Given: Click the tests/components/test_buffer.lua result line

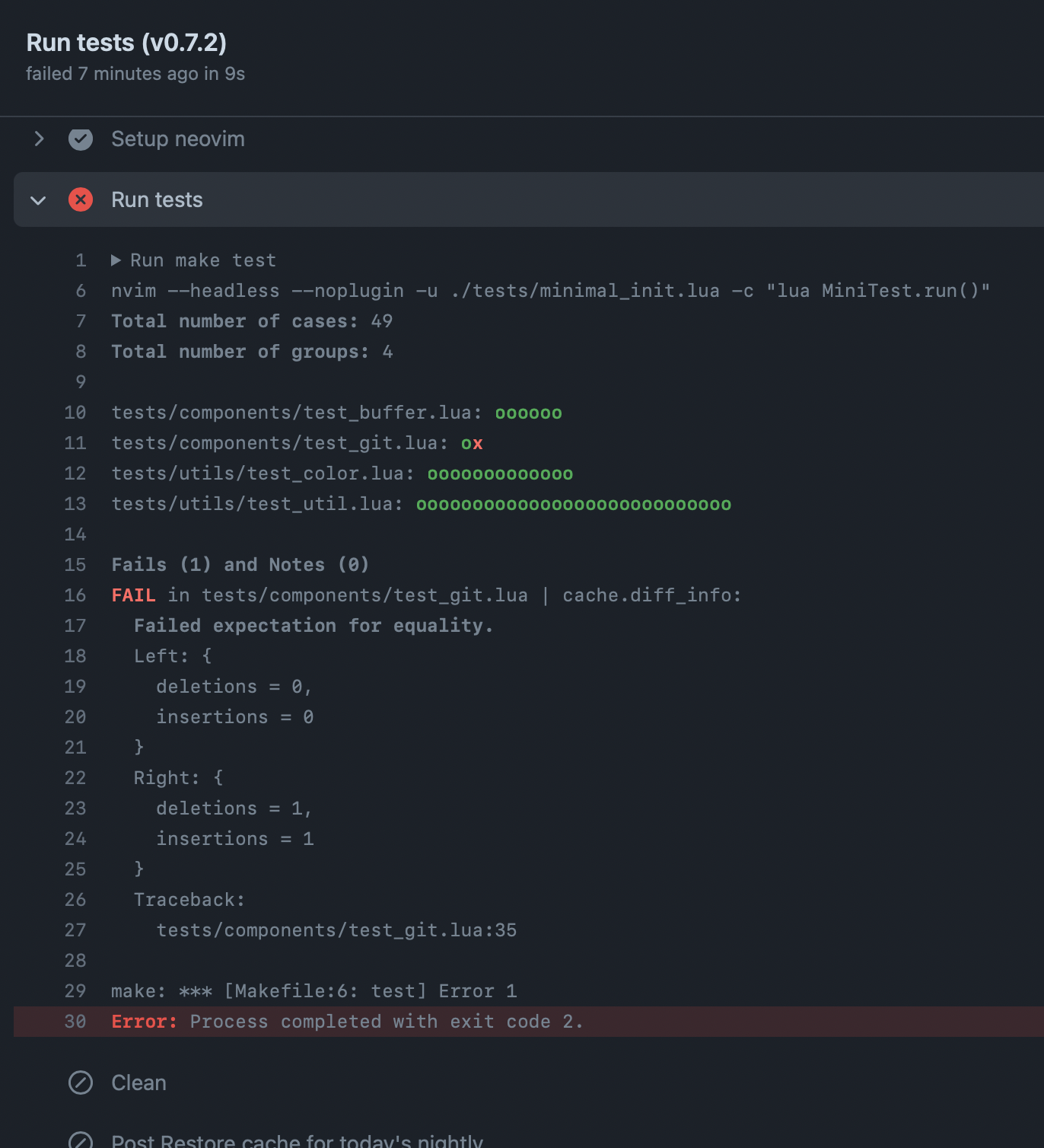Looking at the screenshot, I should pos(336,413).
